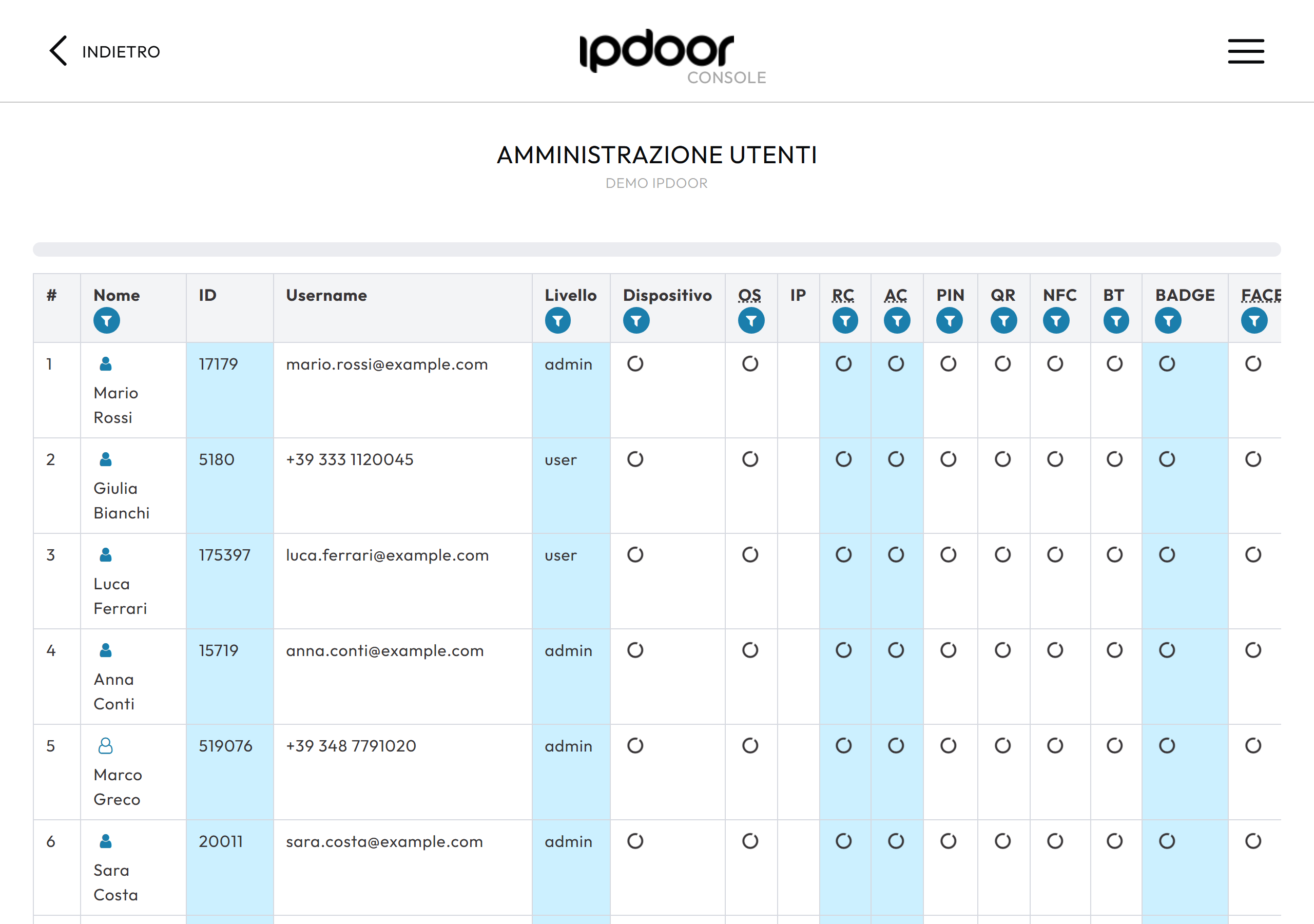Open the hamburger menu

pos(1245,51)
